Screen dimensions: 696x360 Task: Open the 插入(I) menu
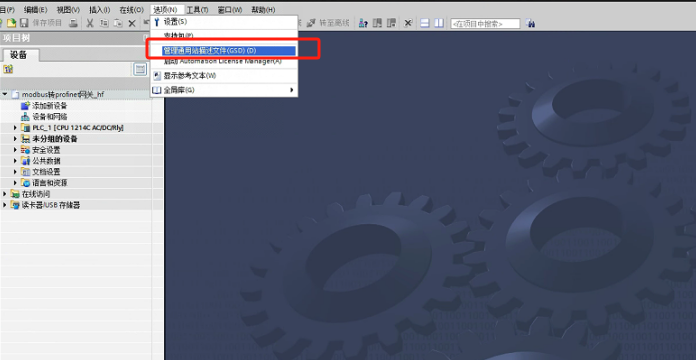coord(99,10)
